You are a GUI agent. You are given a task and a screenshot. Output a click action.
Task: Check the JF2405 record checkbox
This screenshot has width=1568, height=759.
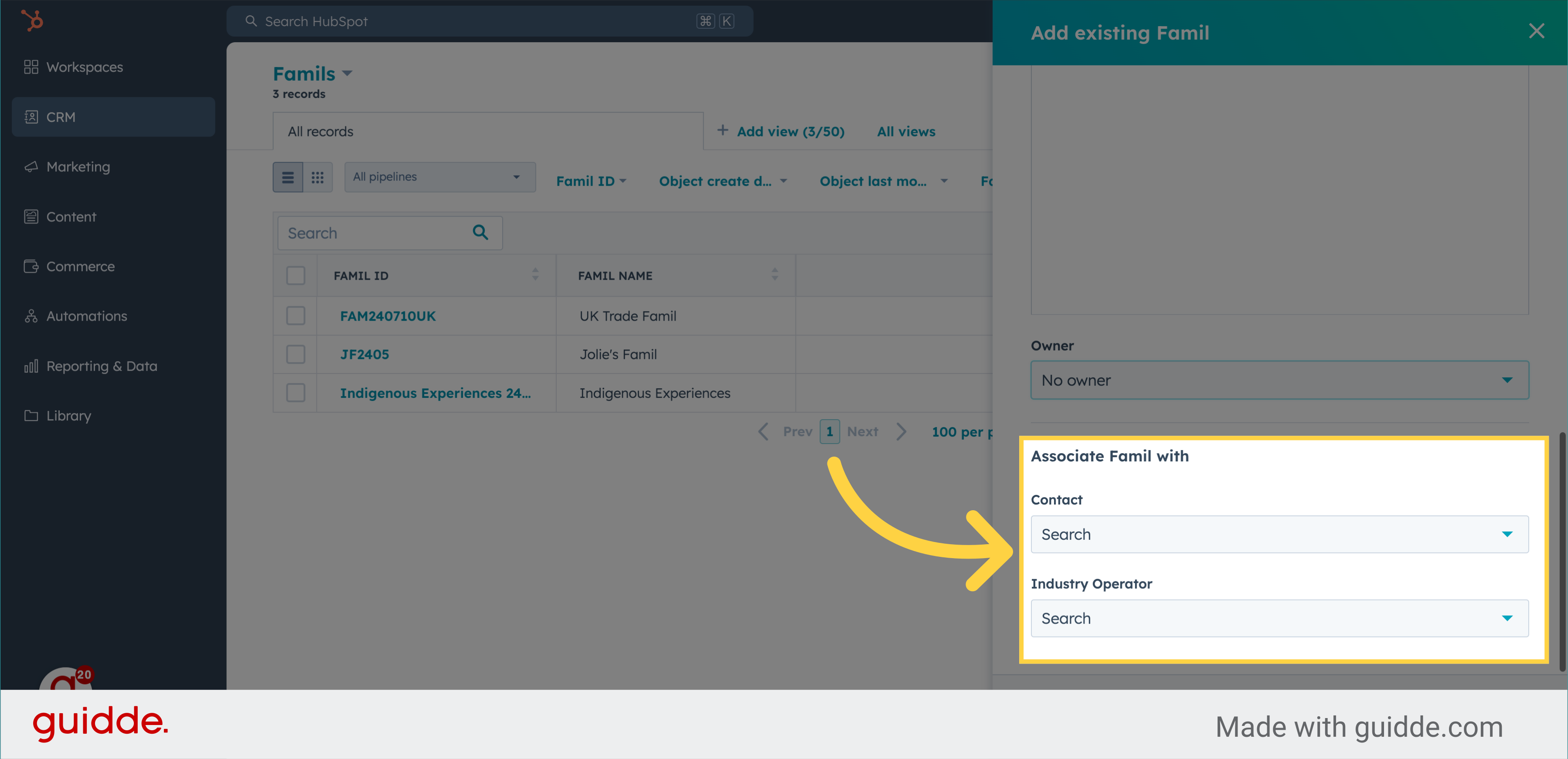295,354
